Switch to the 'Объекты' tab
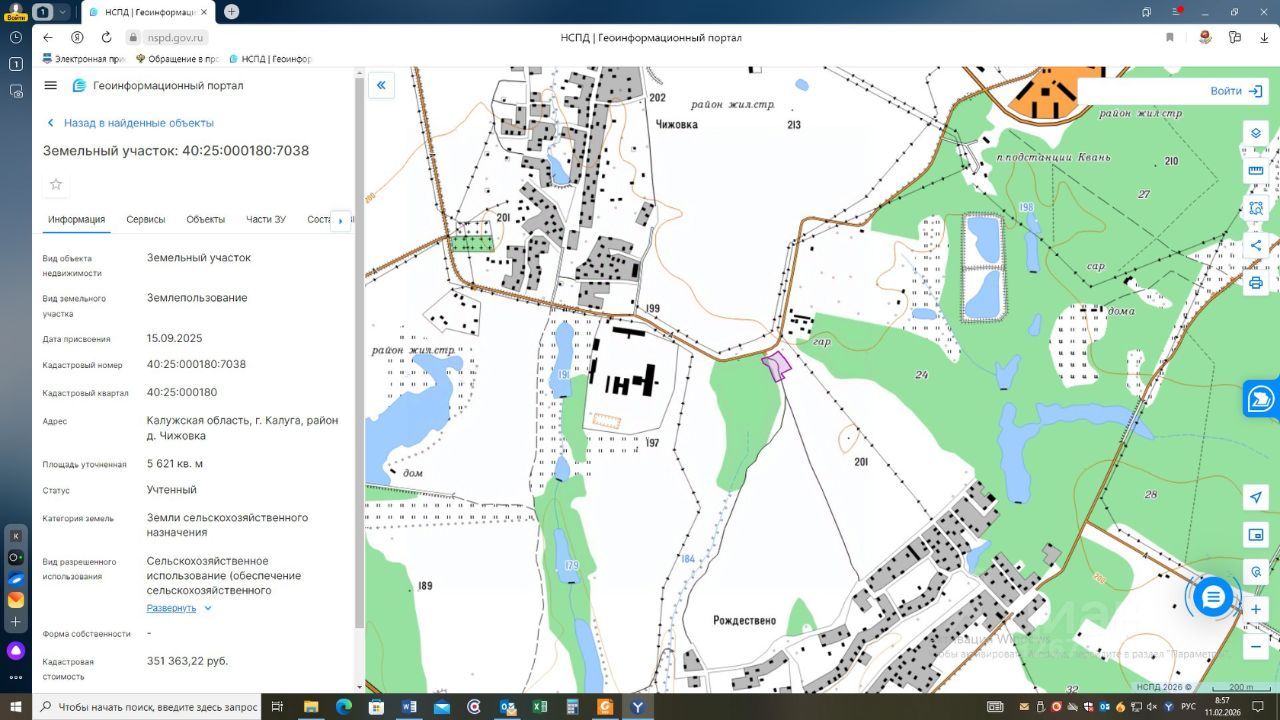1280x720 pixels. [206, 220]
